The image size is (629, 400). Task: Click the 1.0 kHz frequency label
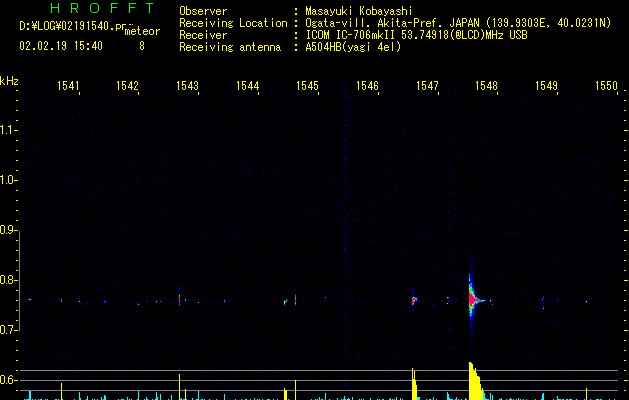(x=8, y=180)
